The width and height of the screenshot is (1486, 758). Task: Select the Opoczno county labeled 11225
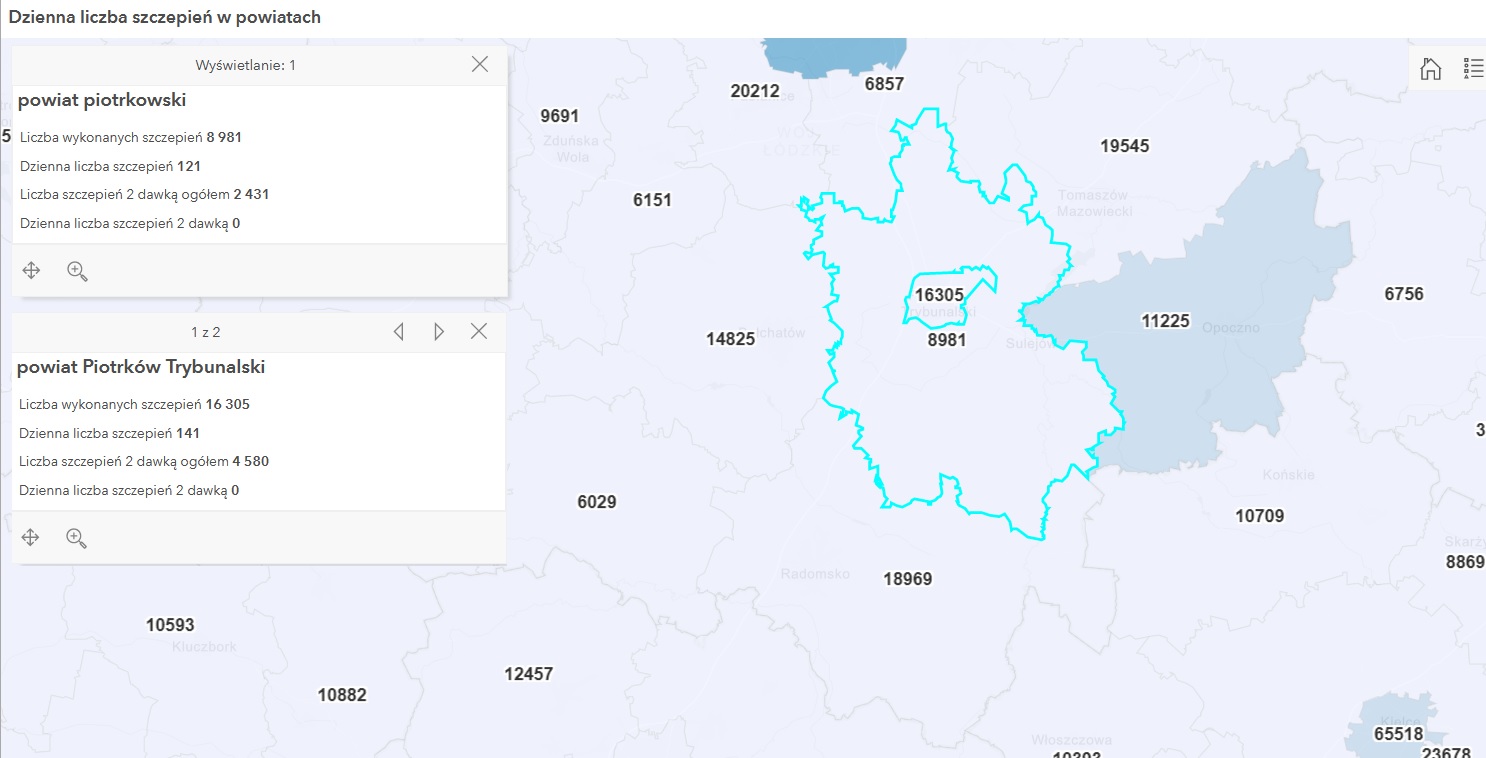[x=1165, y=321]
